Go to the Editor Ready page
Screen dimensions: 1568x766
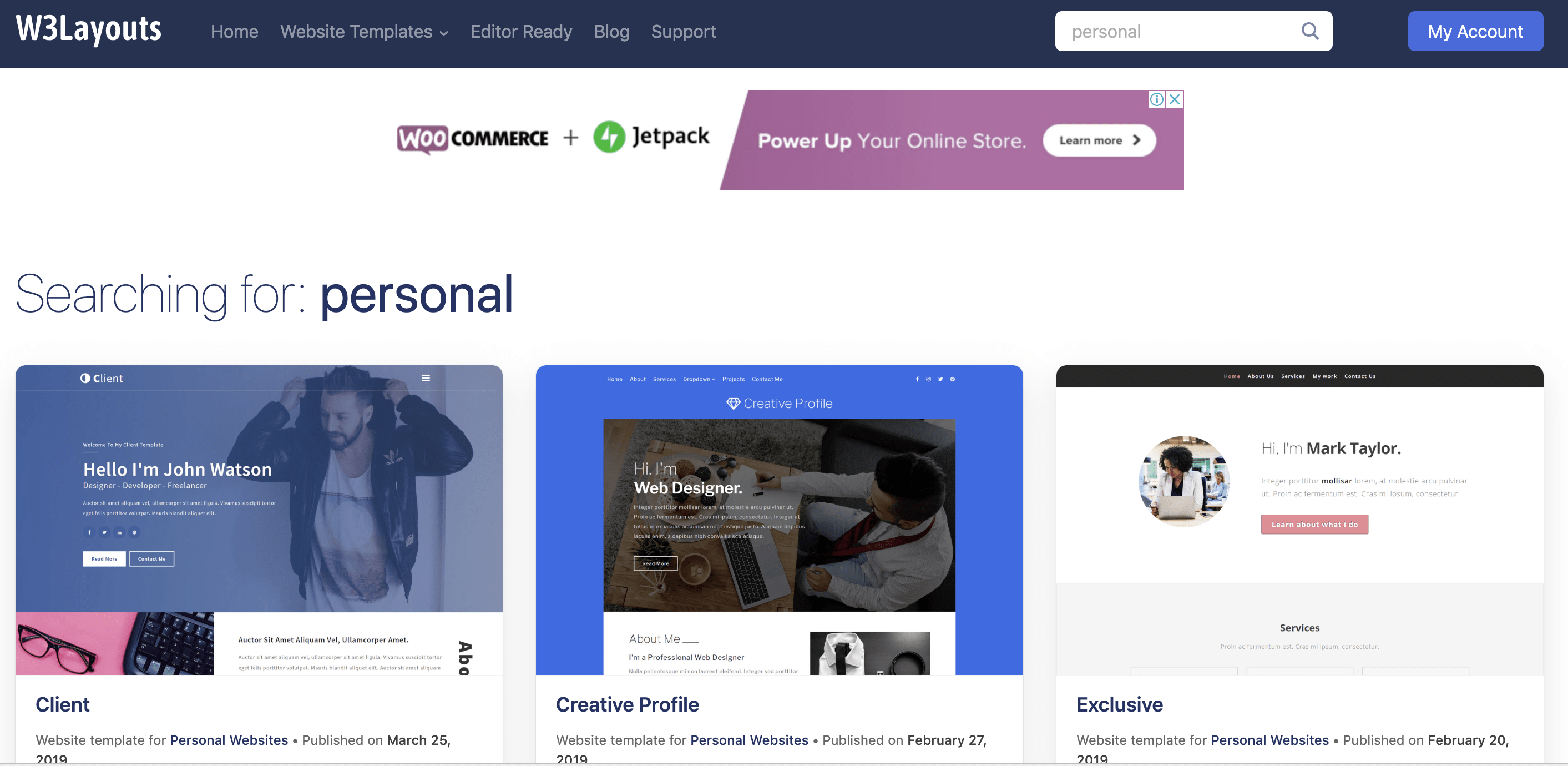click(521, 32)
